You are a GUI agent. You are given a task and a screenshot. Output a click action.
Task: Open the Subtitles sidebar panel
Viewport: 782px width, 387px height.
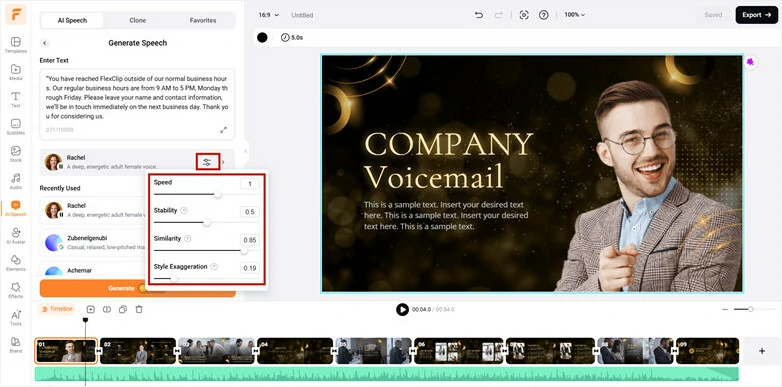[x=15, y=127]
